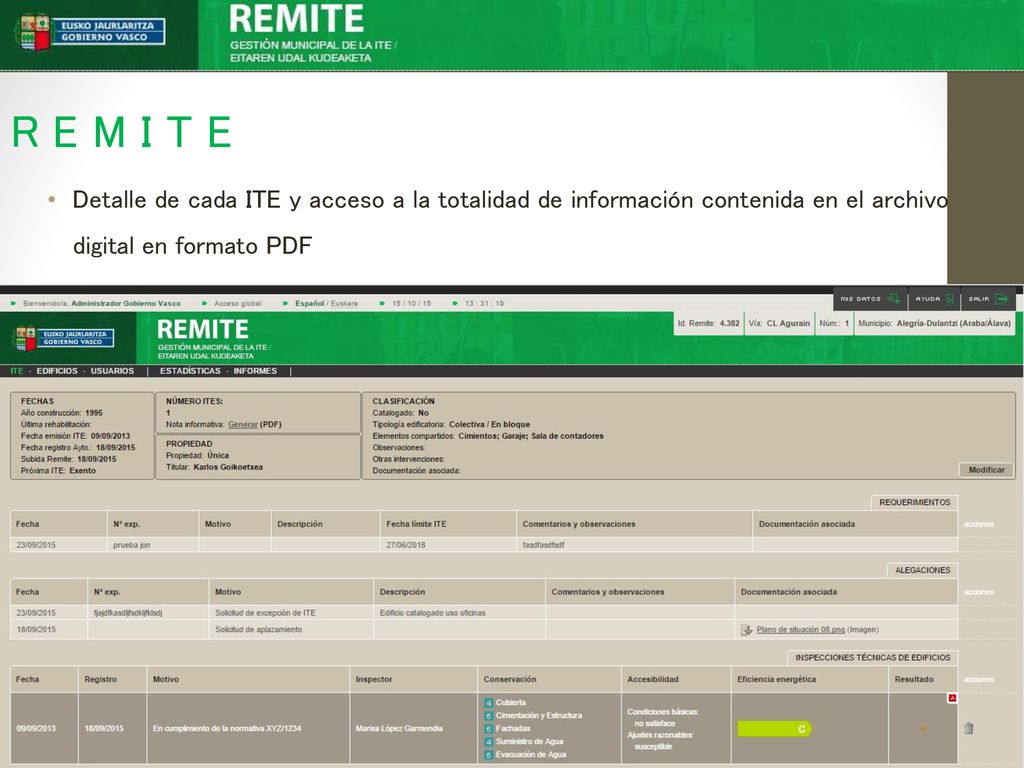Image resolution: width=1024 pixels, height=768 pixels.
Task: Select Id. Remite 4.382 field
Action: coord(709,323)
